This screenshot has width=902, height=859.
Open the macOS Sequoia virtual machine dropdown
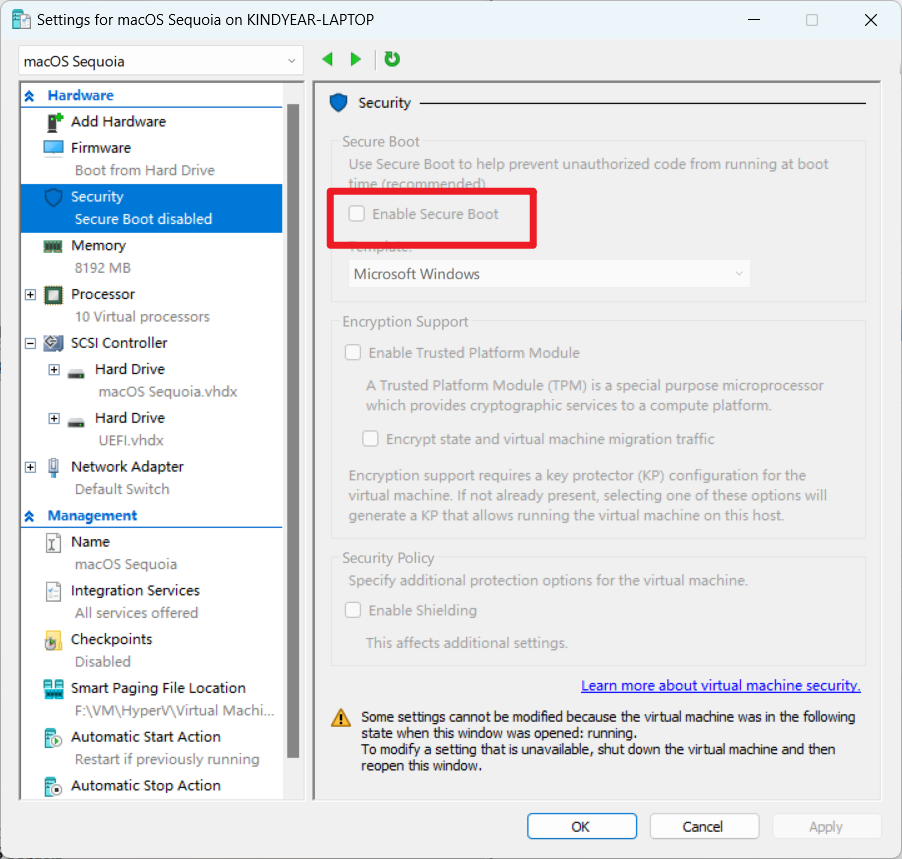[x=160, y=61]
